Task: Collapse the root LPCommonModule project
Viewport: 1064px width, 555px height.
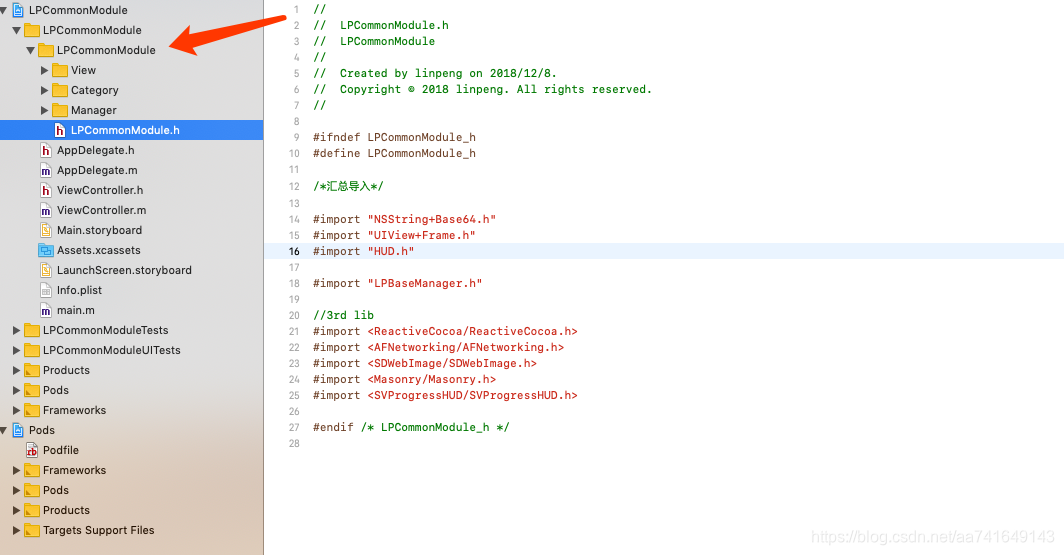Action: 3,10
